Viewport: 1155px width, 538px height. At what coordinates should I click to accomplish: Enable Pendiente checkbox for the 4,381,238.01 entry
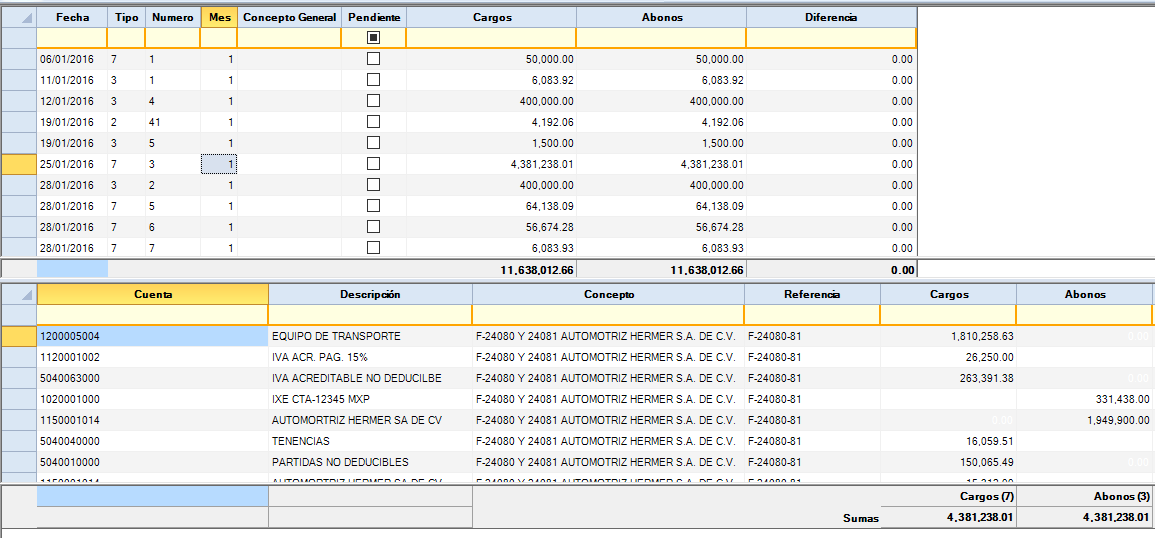point(373,164)
